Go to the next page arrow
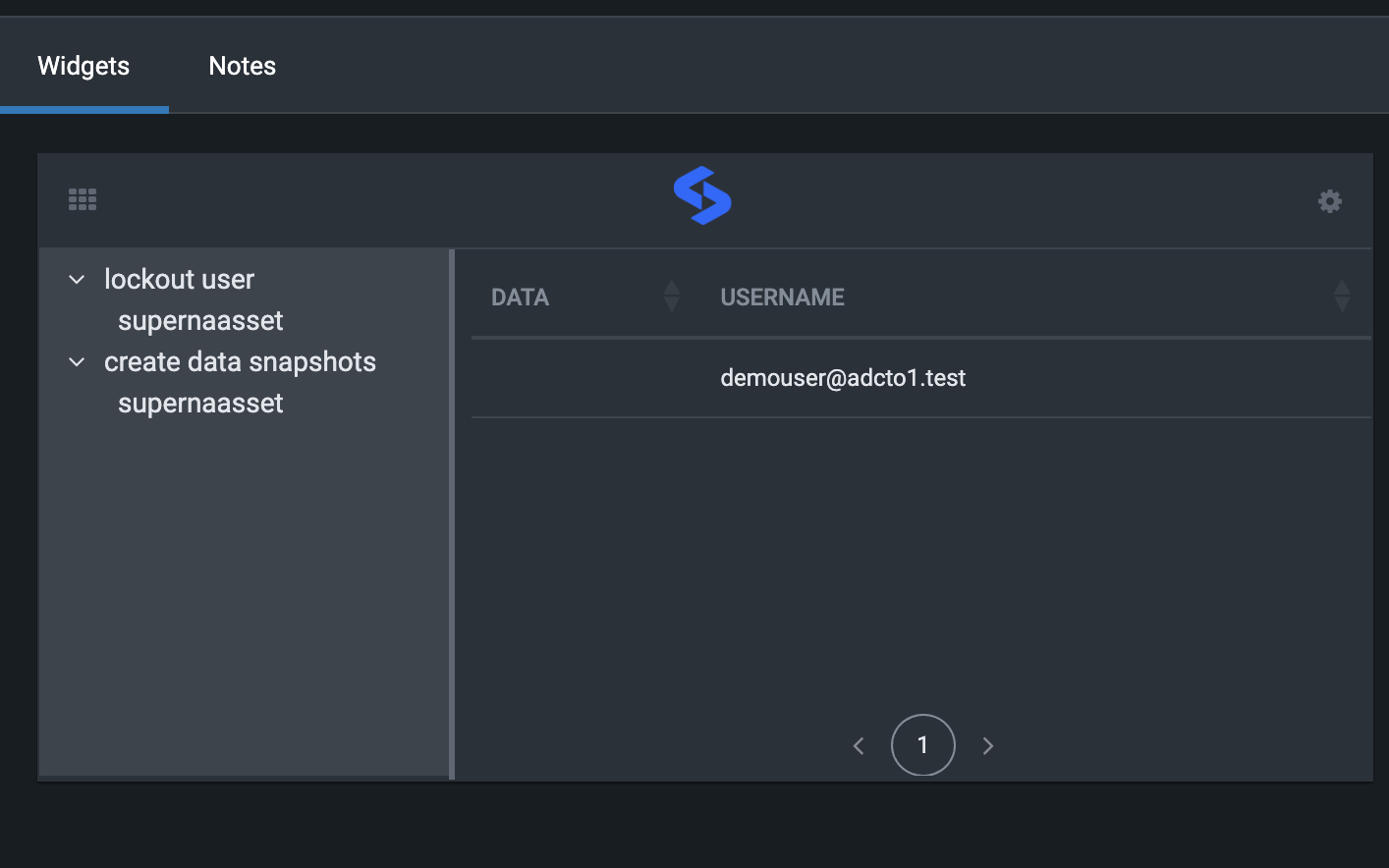 click(x=988, y=746)
